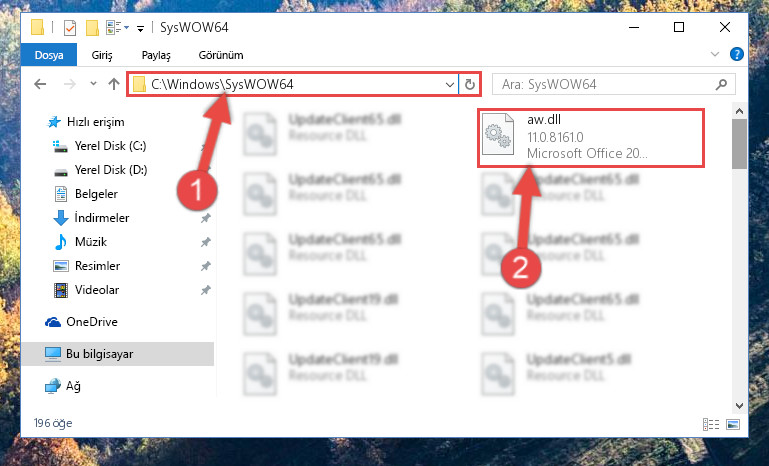This screenshot has width=769, height=466.
Task: Navigate back with the left arrow
Action: click(40, 84)
